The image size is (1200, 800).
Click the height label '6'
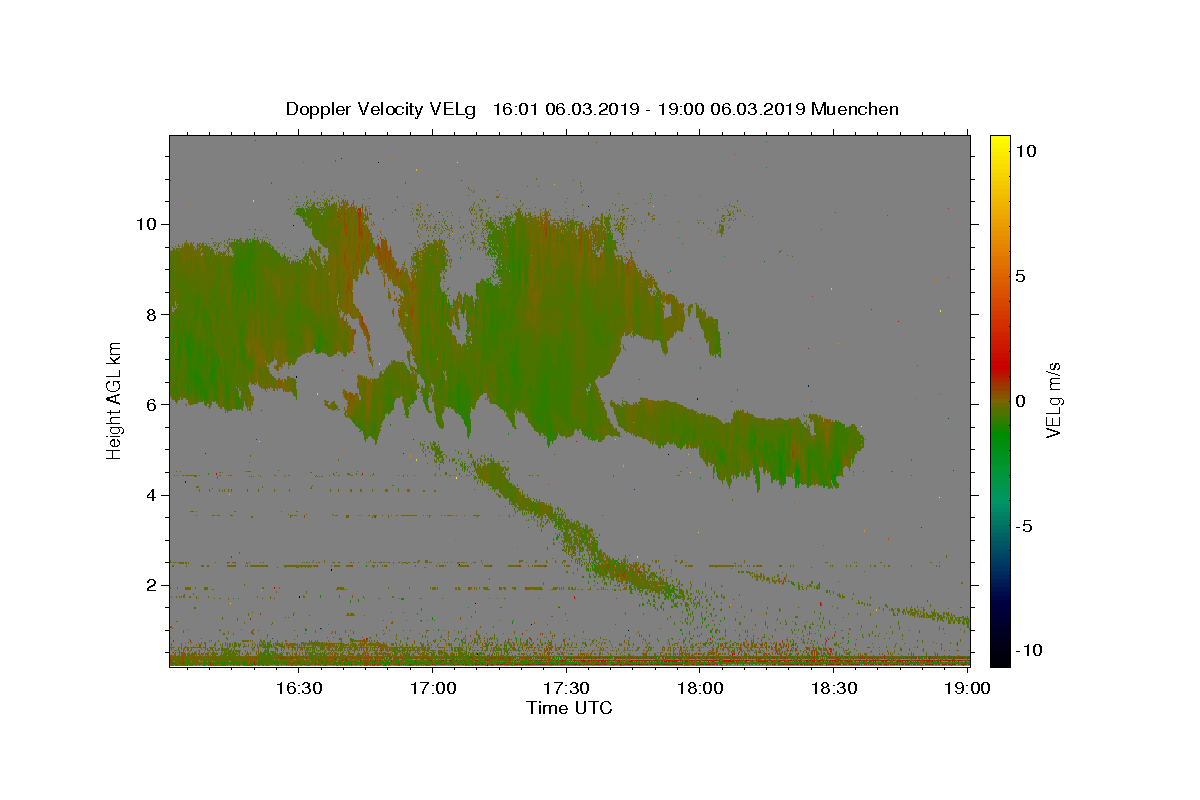coord(152,405)
